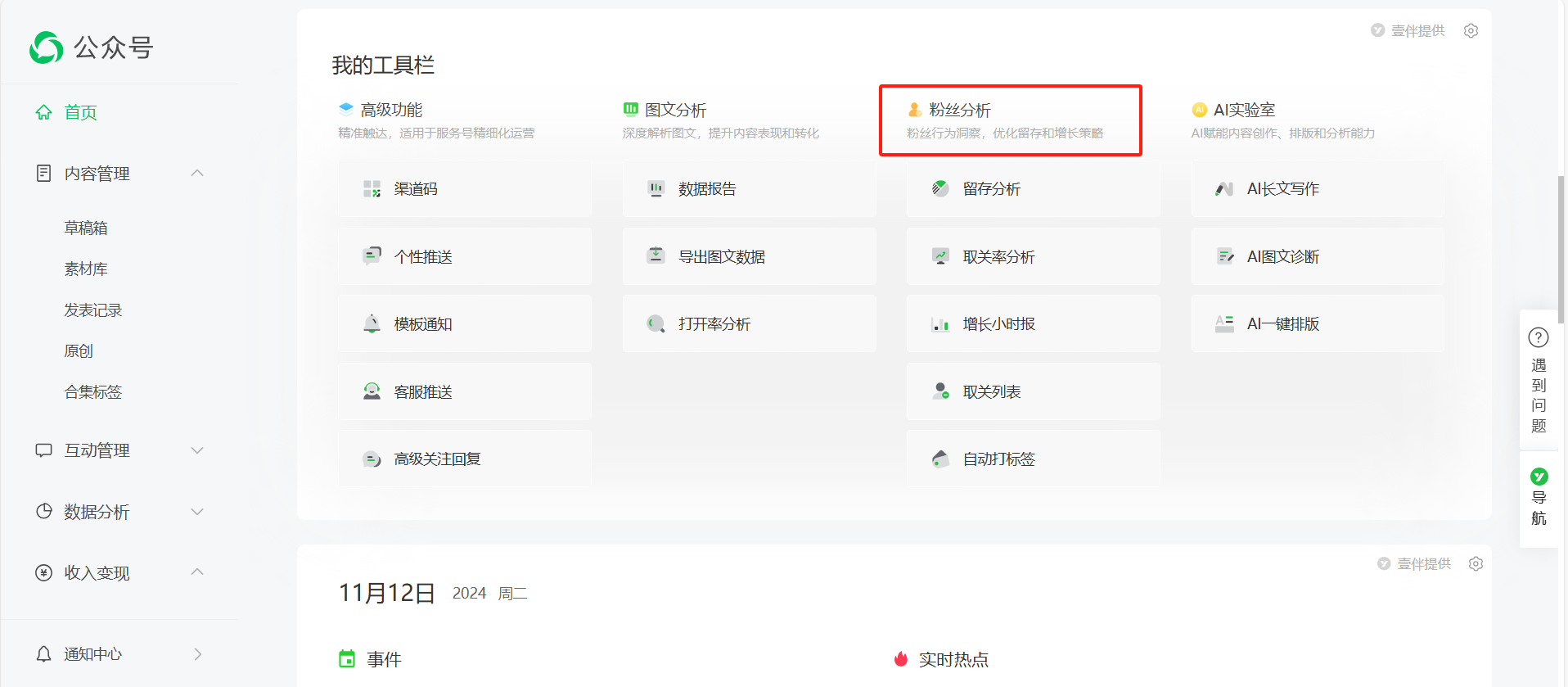Open 通知中心 arrow chevron
The width and height of the screenshot is (1568, 687).
[x=197, y=653]
